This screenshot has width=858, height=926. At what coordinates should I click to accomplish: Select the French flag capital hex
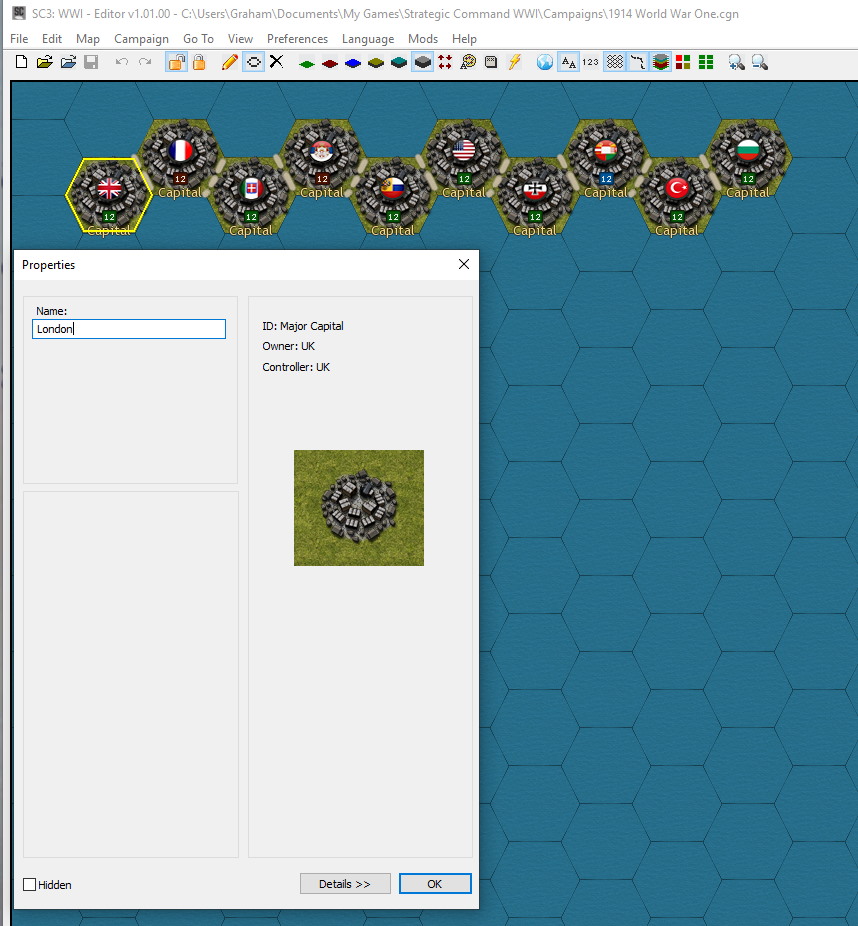(180, 157)
